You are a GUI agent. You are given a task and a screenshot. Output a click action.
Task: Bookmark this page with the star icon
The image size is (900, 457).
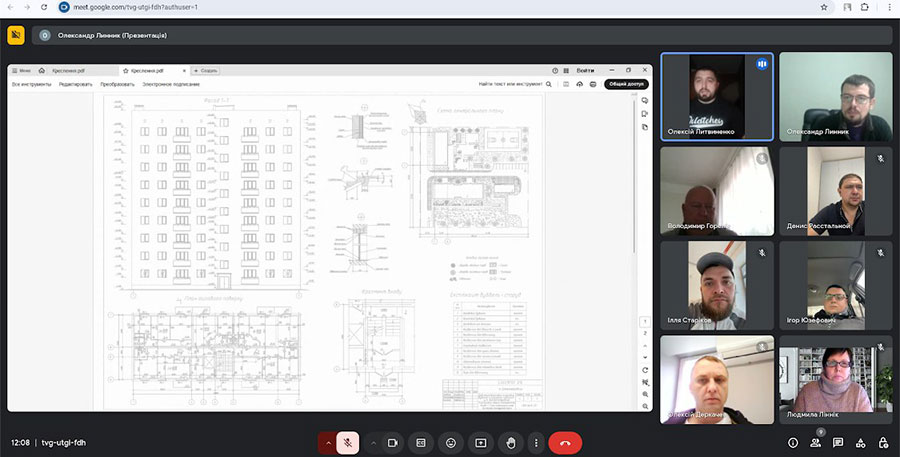click(823, 6)
